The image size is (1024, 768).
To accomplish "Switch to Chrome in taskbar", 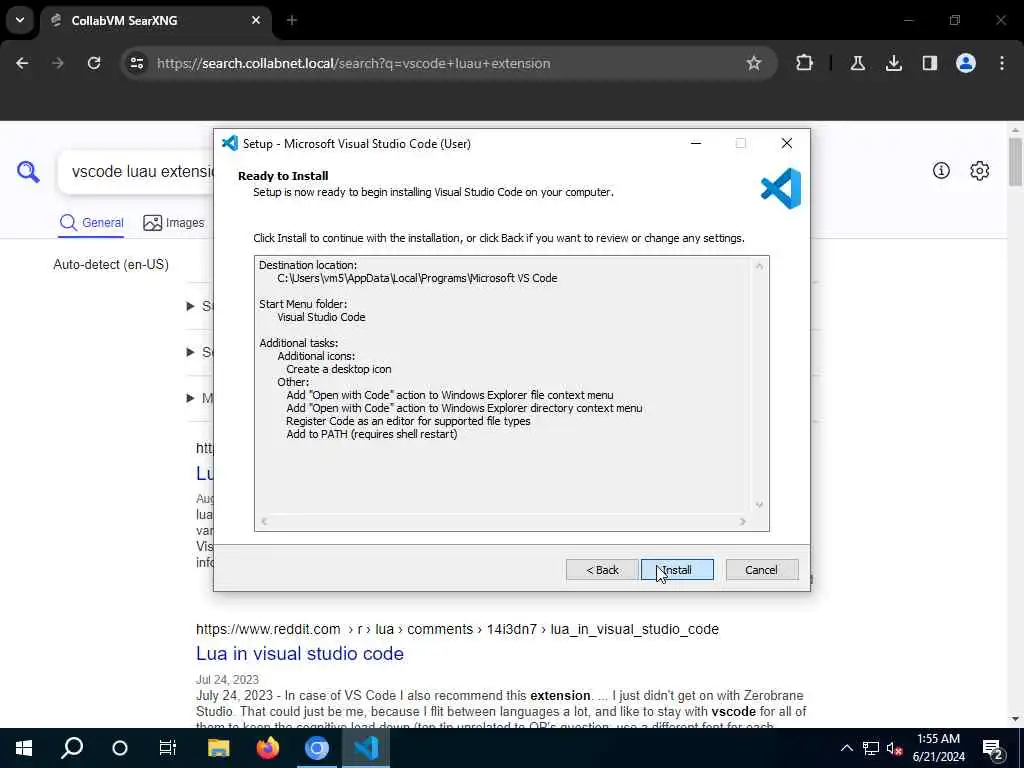I will point(317,748).
